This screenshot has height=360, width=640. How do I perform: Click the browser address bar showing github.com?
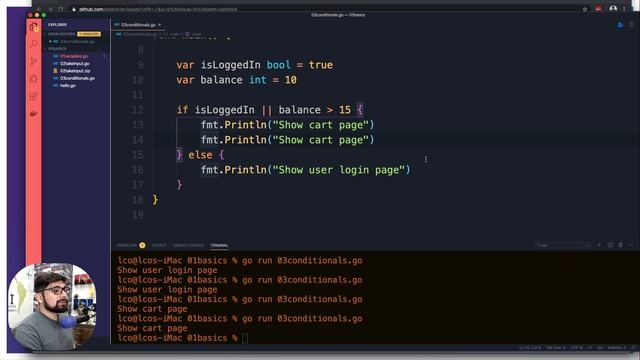tap(158, 9)
